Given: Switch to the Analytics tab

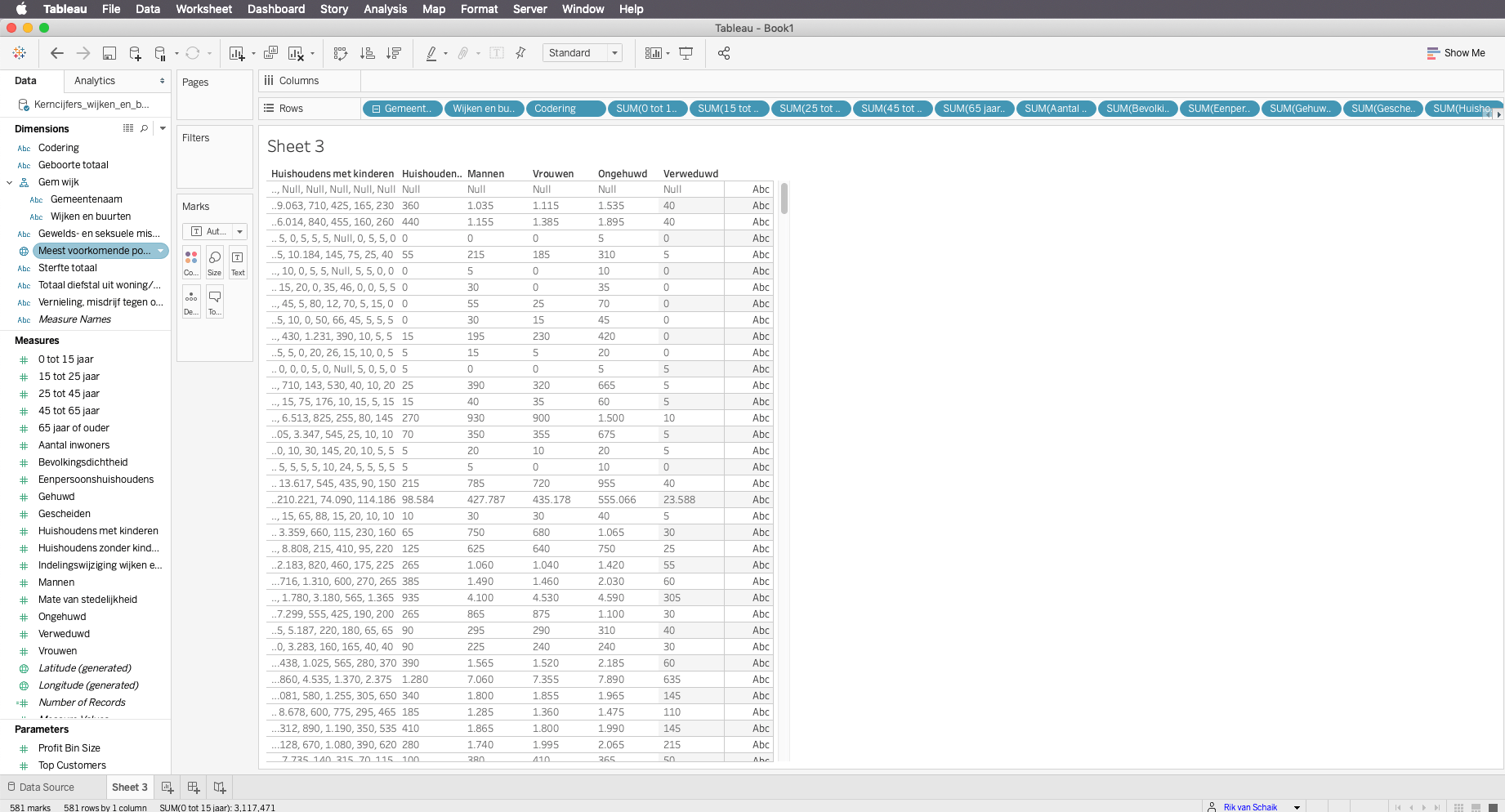Looking at the screenshot, I should coord(95,81).
